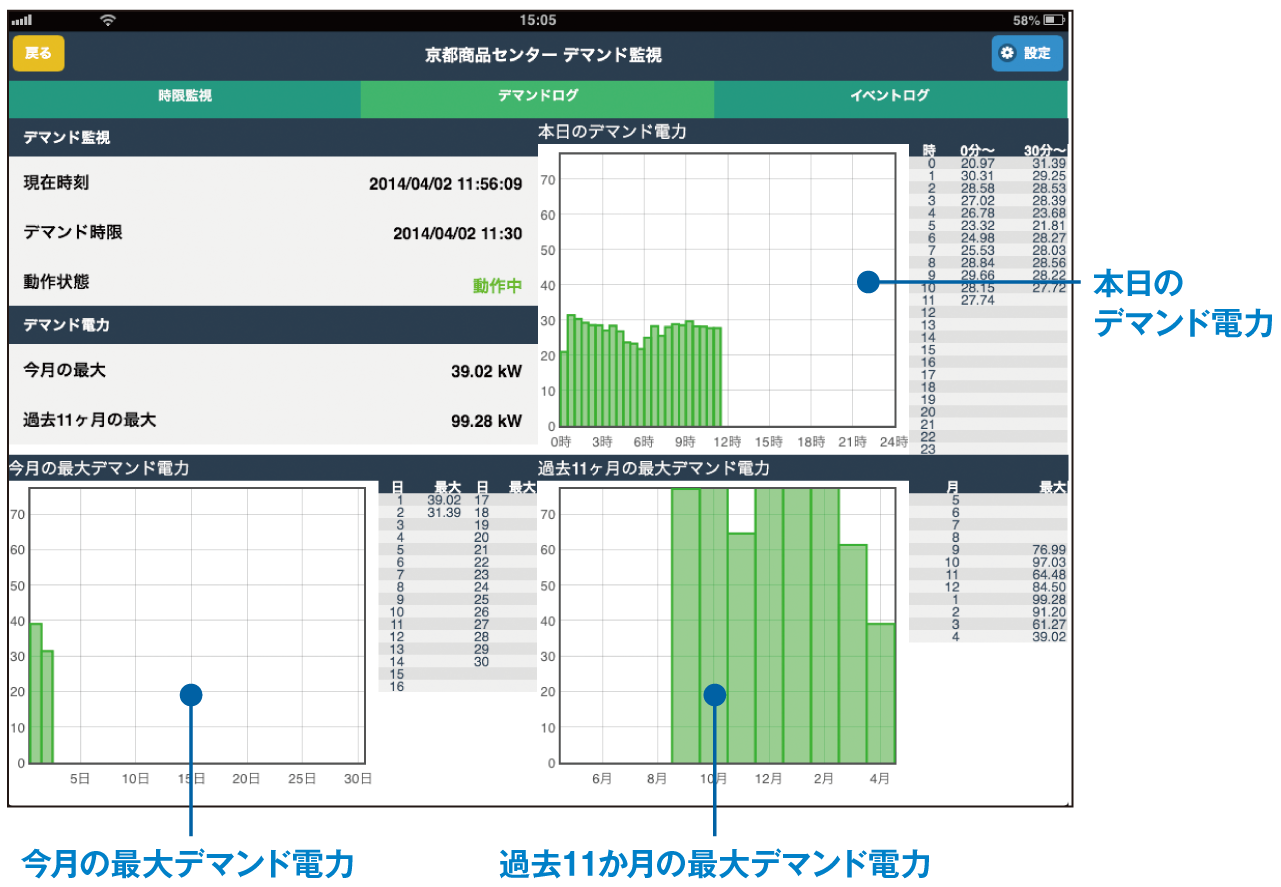The image size is (1281, 887).
Task: Select the デマンド時限 value 2014/04/02 11:30
Action: pos(457,233)
